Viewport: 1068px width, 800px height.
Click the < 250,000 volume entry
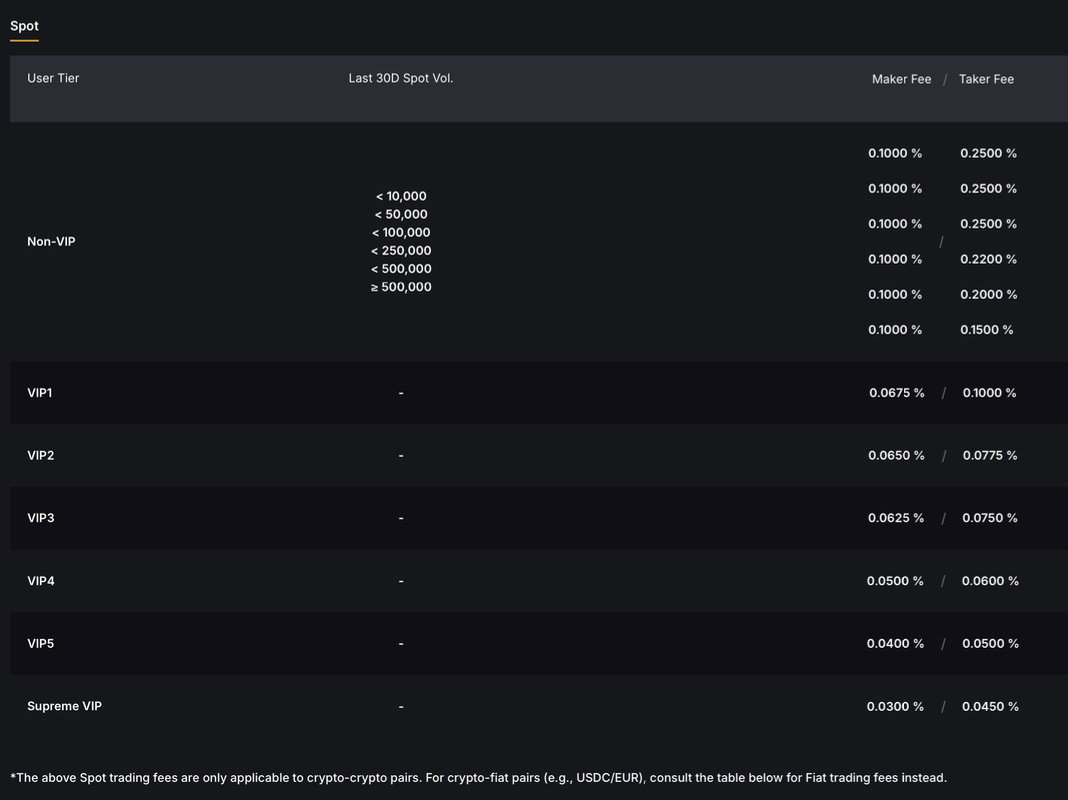[x=401, y=251]
